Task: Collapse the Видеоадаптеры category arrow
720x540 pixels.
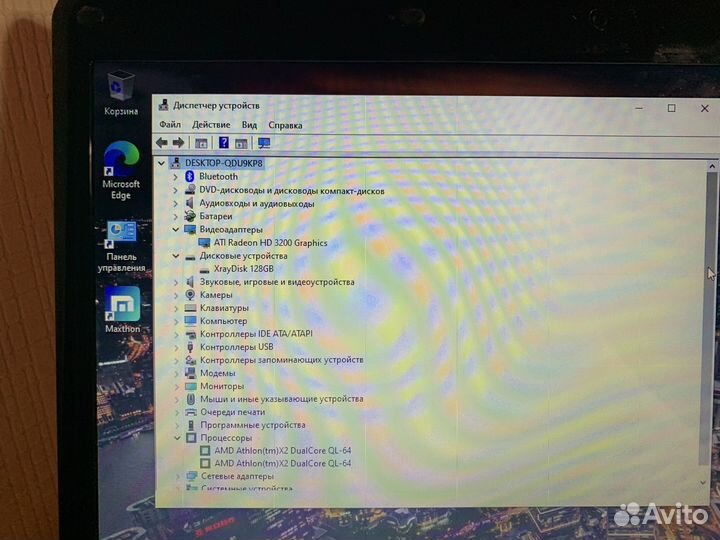Action: pos(175,229)
